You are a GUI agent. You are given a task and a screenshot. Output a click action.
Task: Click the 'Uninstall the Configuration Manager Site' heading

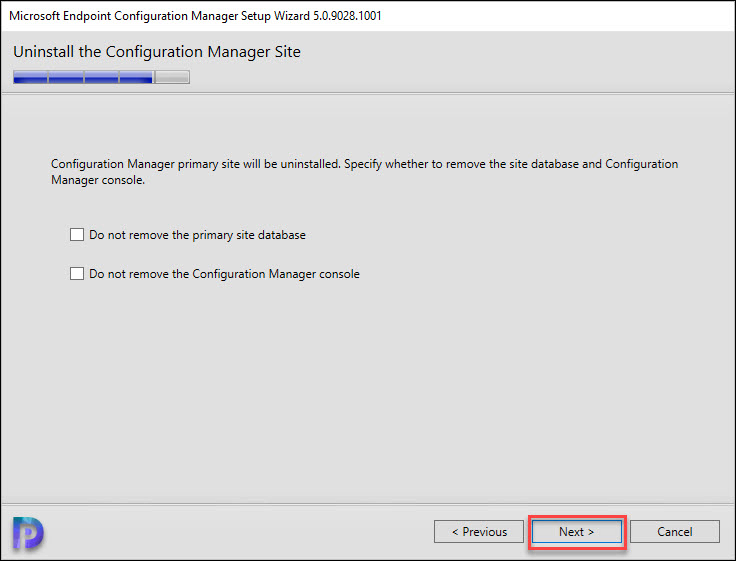(x=157, y=52)
